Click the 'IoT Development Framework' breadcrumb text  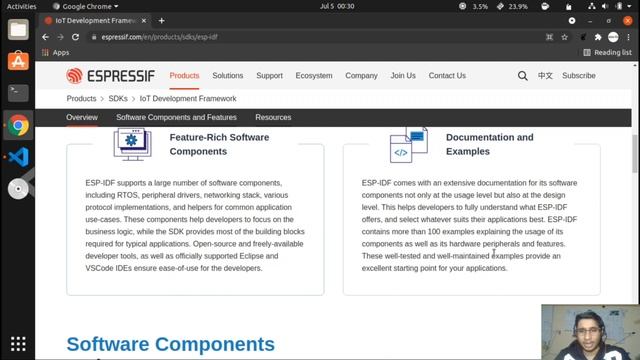pyautogui.click(x=188, y=98)
